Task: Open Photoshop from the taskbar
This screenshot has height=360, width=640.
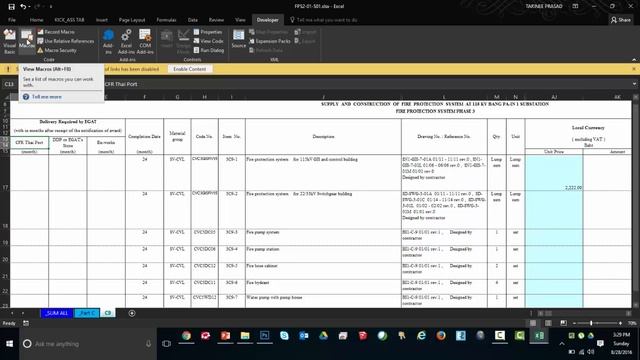Action: [264, 336]
